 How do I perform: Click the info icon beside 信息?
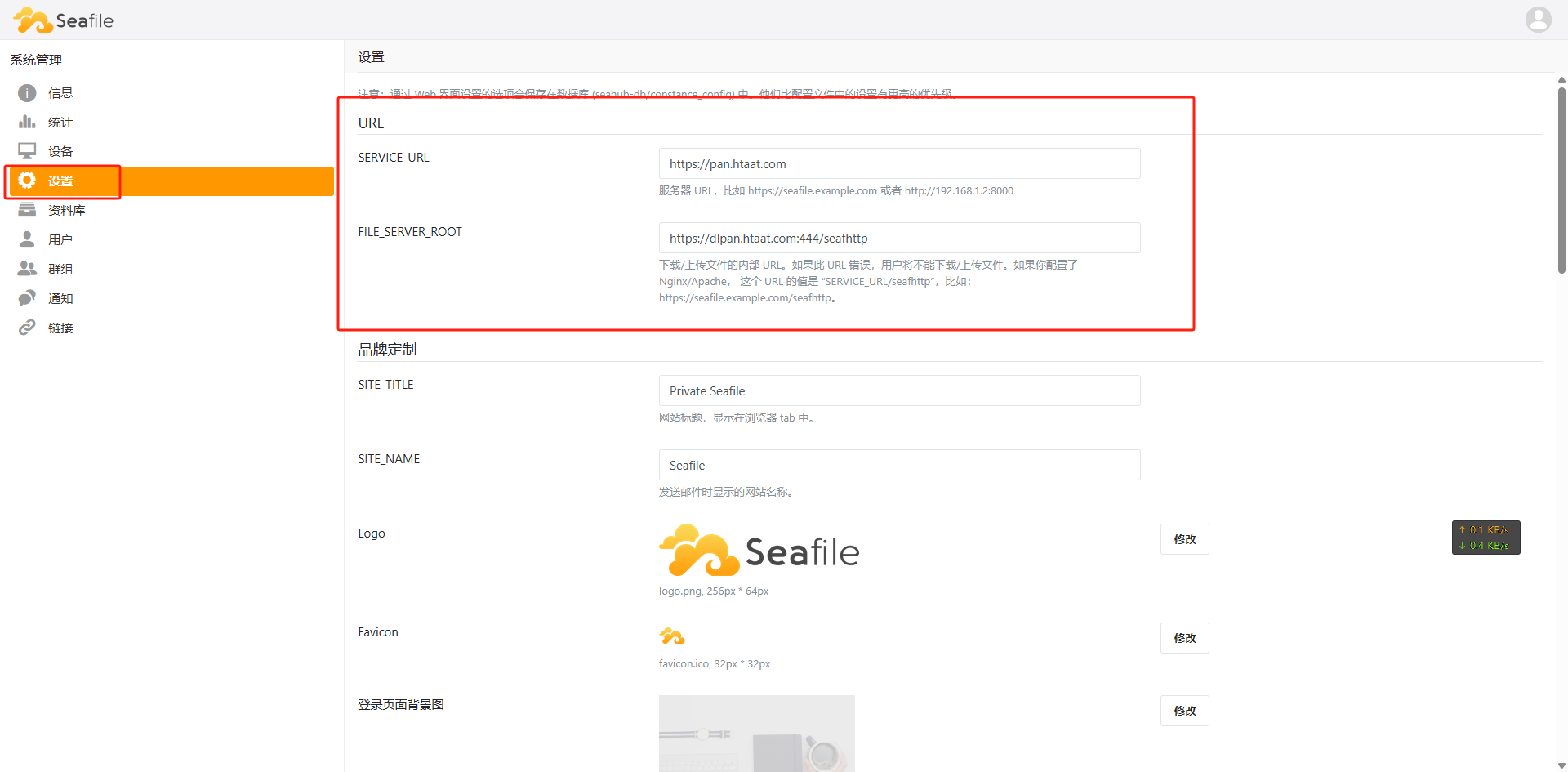tap(27, 93)
